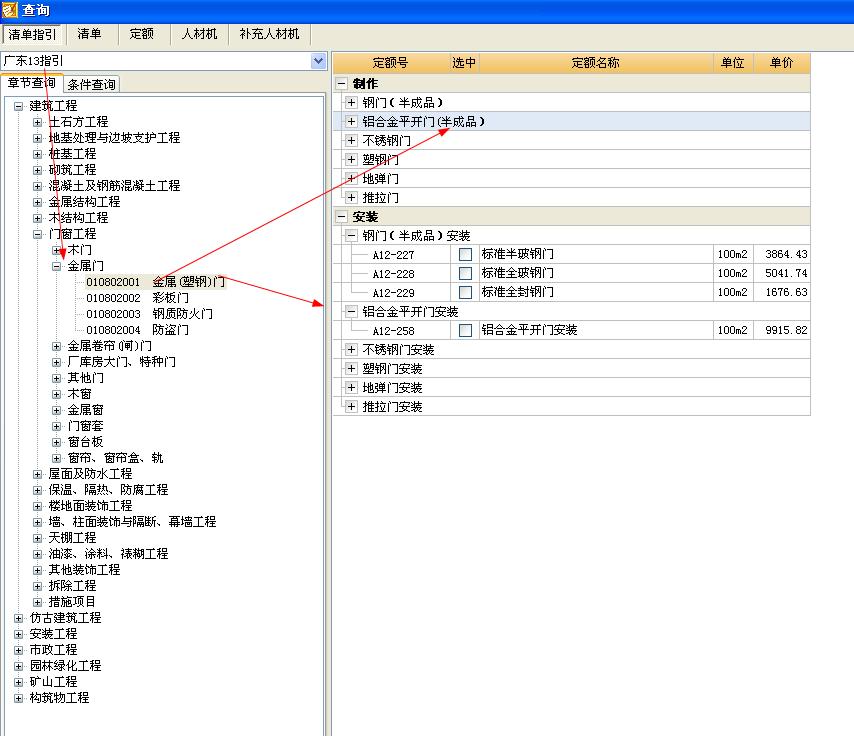Click the 定额名称 column header
This screenshot has height=736, width=854.
[x=596, y=63]
